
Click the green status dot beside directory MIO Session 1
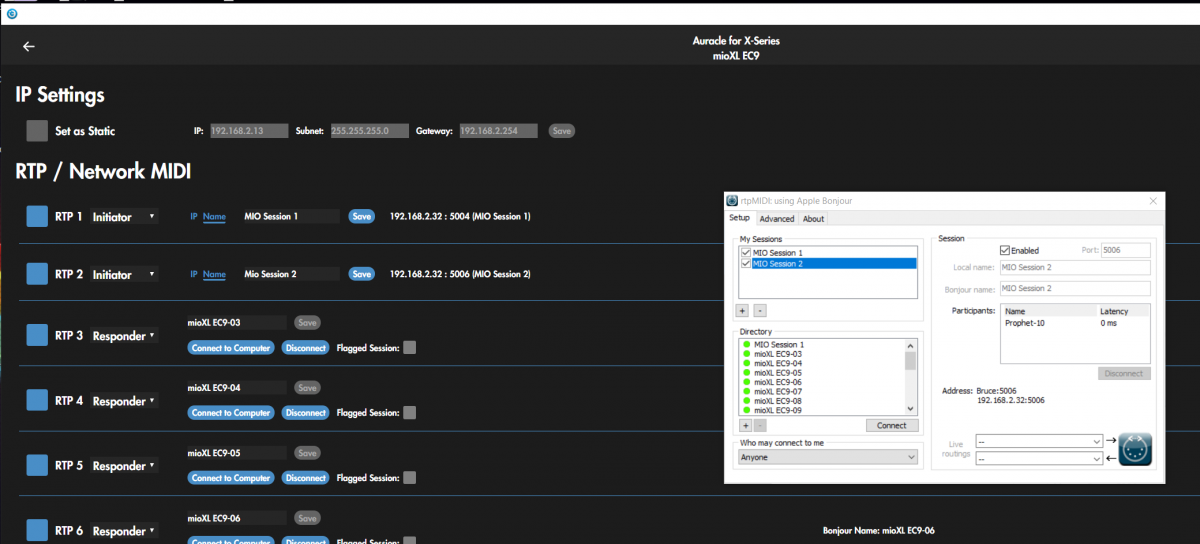click(747, 344)
